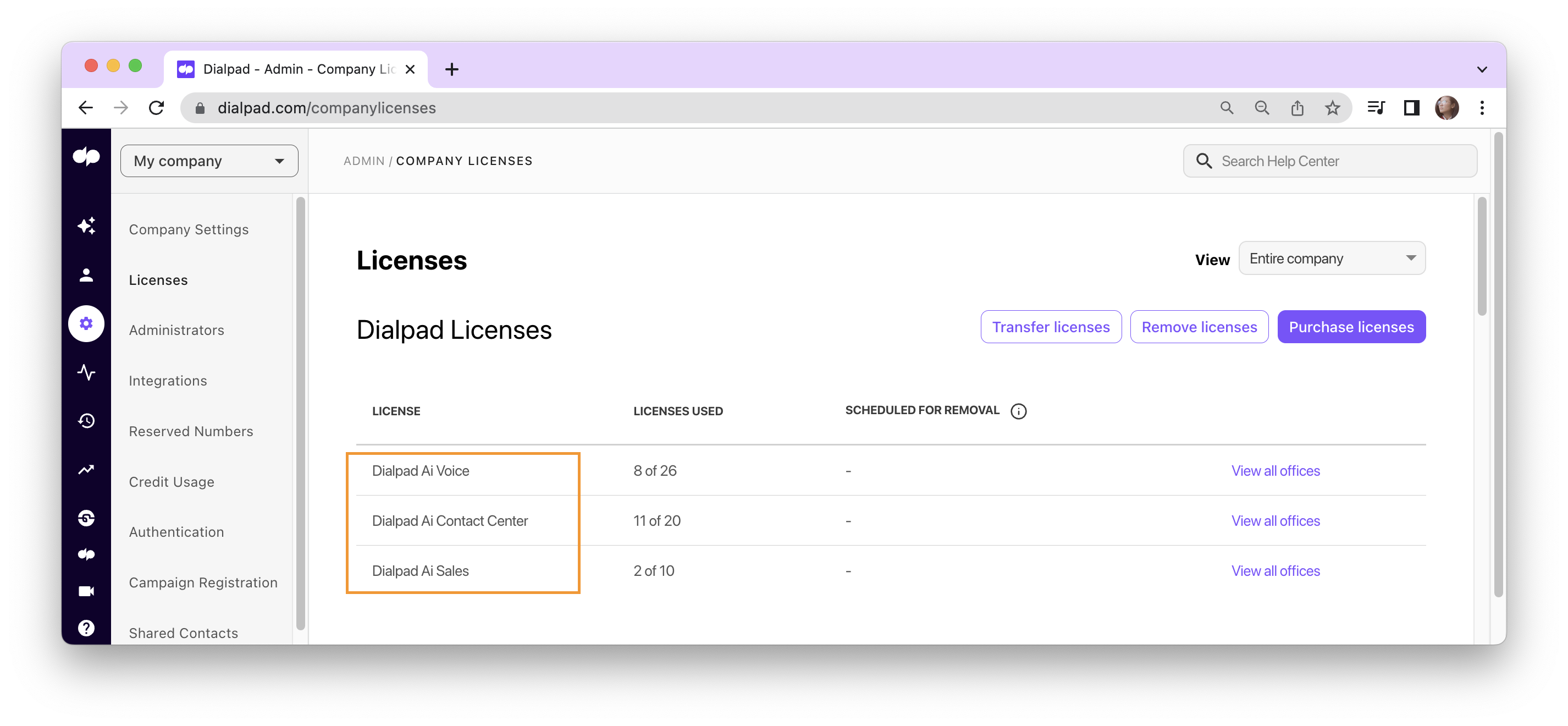The height and width of the screenshot is (726, 1568).
Task: Open the history clock icon in sidebar
Action: (x=86, y=421)
